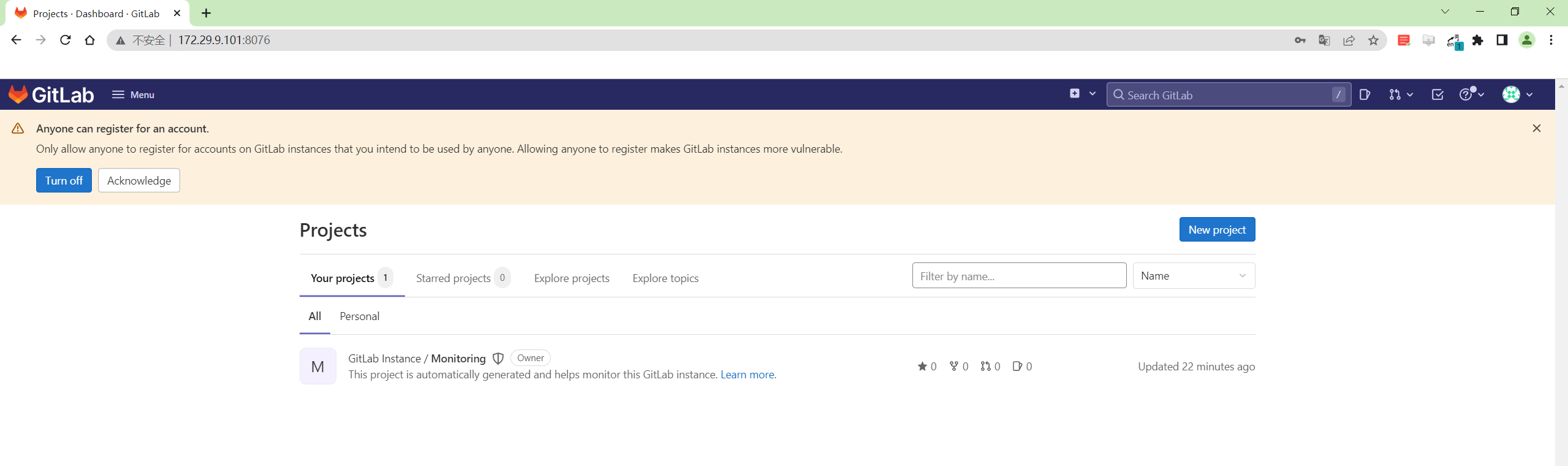Screen dimensions: 1568x466
Task: Reload the page
Action: click(65, 40)
